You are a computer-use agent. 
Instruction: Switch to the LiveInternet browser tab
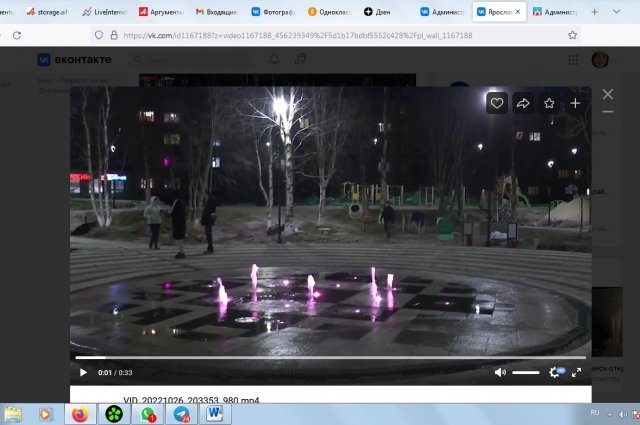click(x=104, y=12)
